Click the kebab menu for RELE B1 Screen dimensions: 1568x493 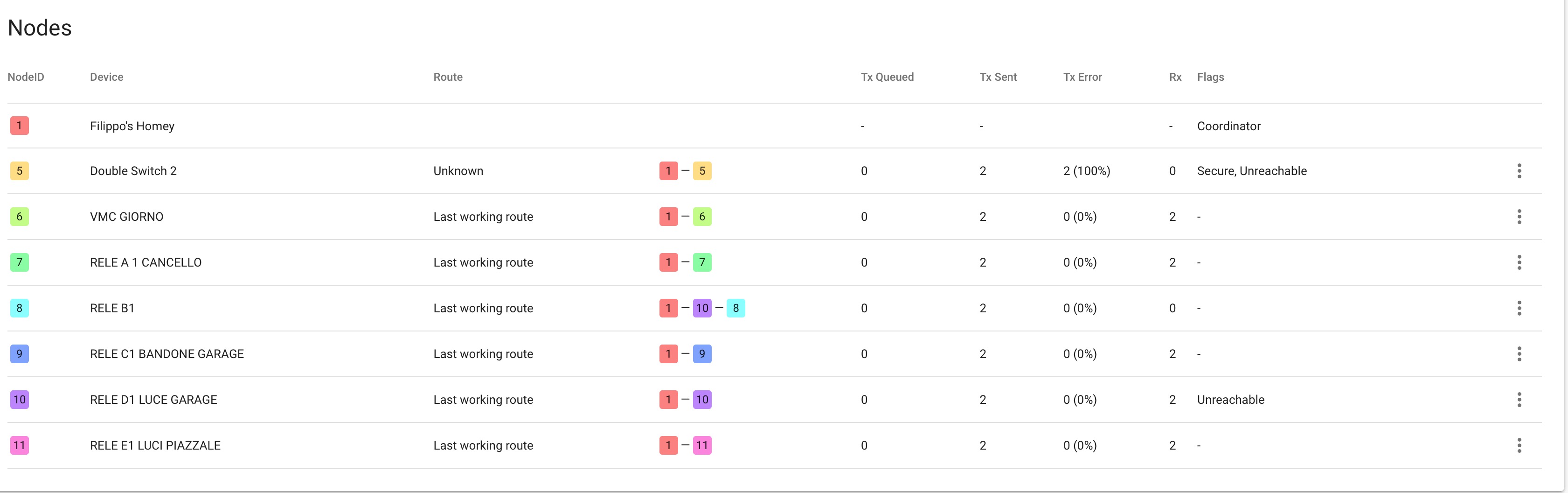1519,308
